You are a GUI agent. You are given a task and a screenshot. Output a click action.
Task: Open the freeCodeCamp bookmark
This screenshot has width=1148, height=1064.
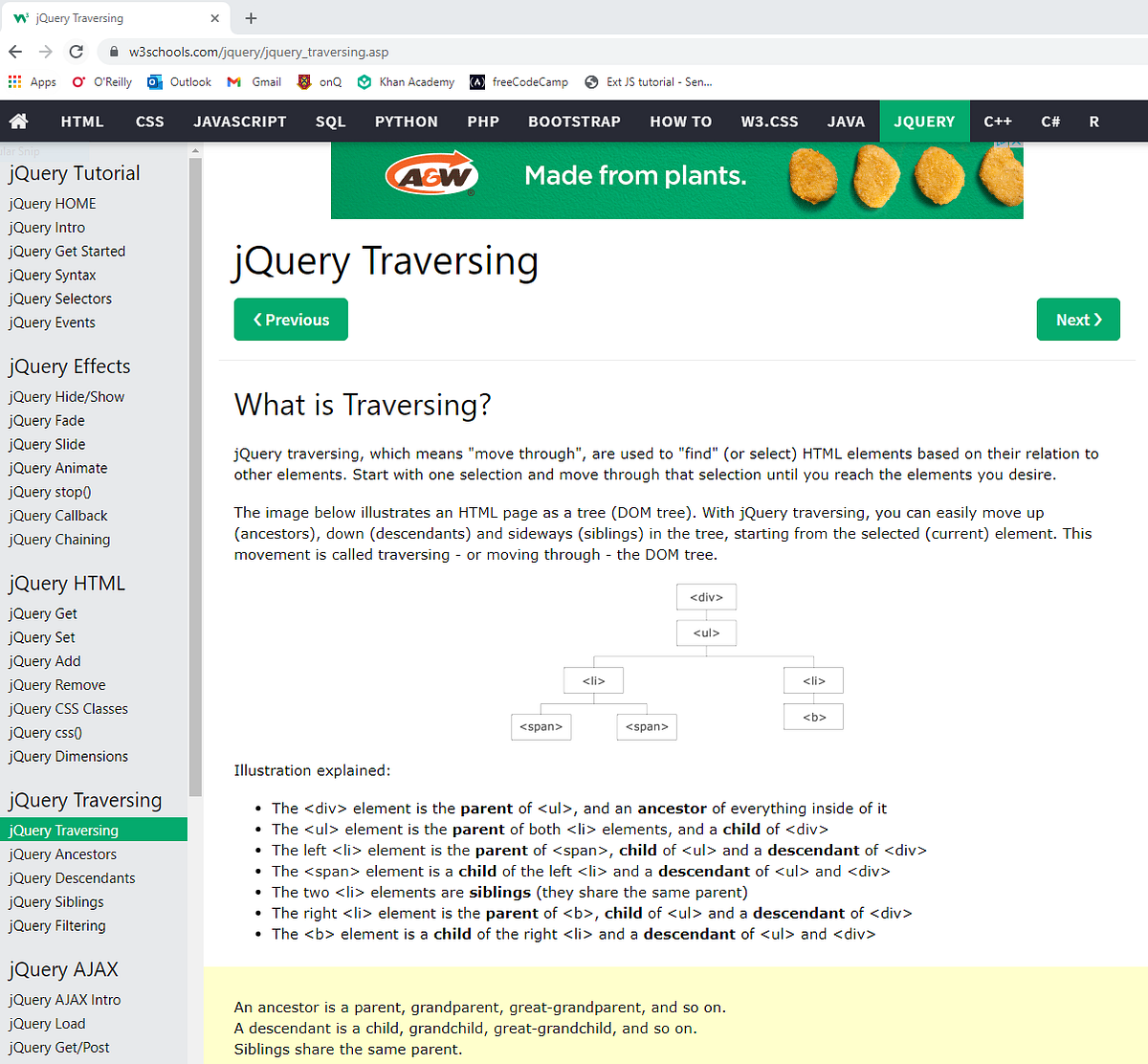(519, 82)
